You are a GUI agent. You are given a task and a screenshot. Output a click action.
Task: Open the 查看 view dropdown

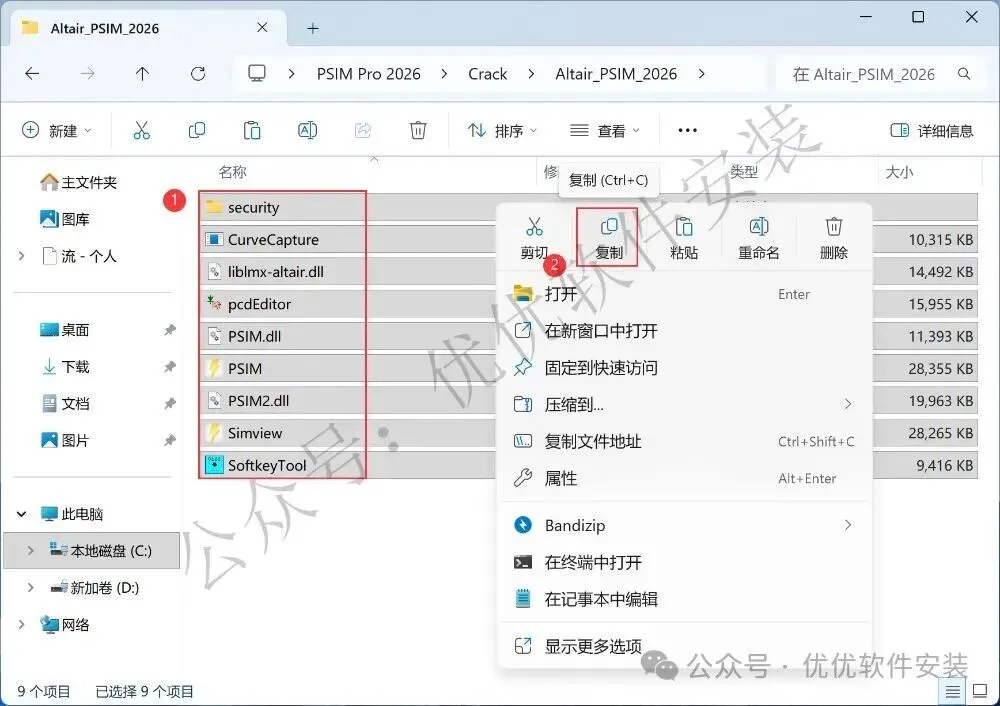click(x=605, y=131)
